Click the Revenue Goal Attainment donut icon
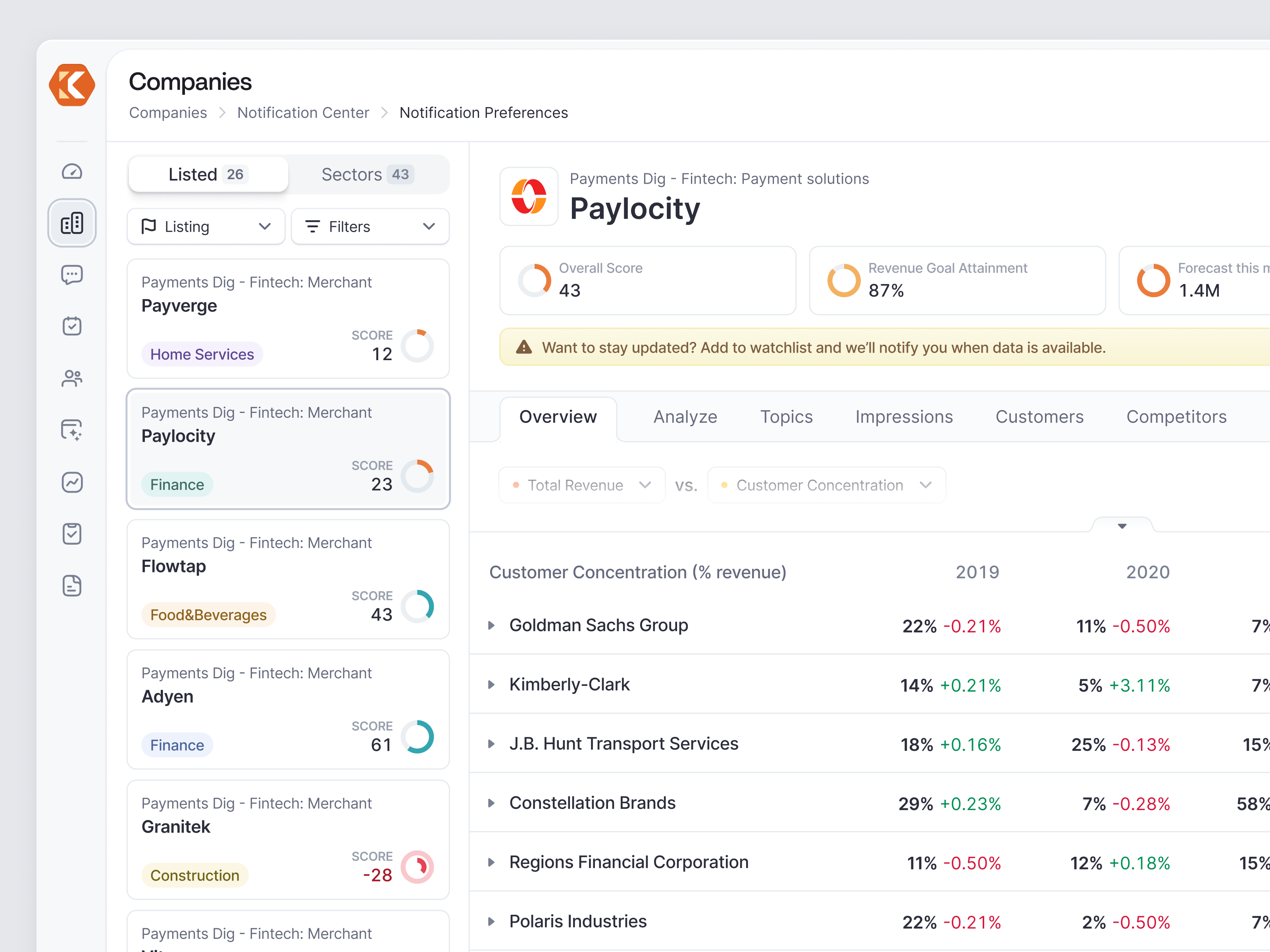Screen dimensions: 1270x952 844,280
